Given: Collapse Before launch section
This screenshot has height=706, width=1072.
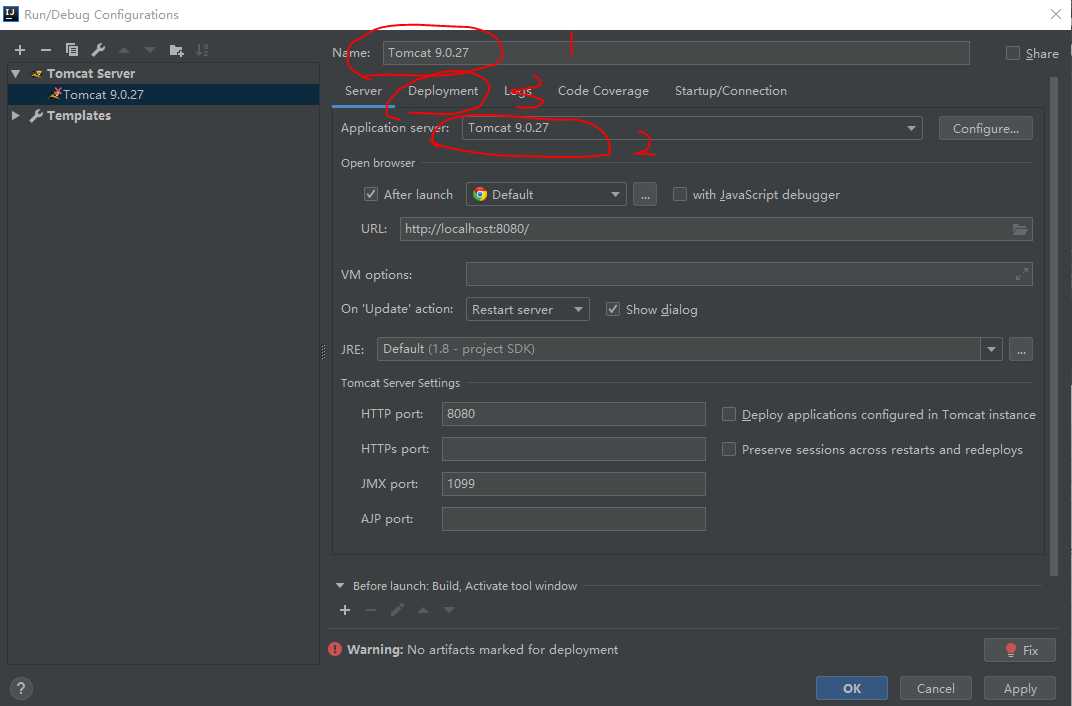Looking at the screenshot, I should [x=340, y=586].
